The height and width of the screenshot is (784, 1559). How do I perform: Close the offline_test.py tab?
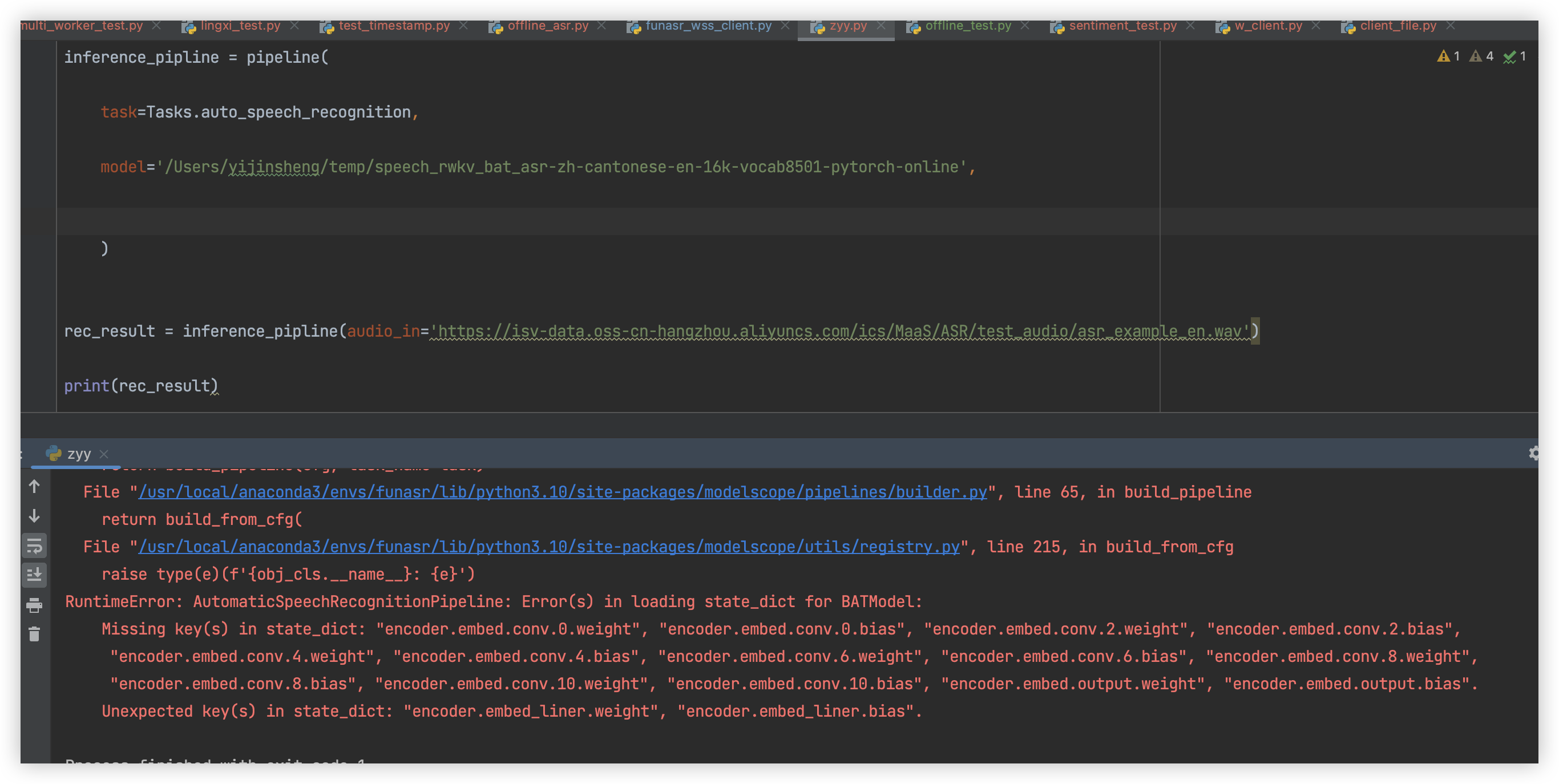1025,26
